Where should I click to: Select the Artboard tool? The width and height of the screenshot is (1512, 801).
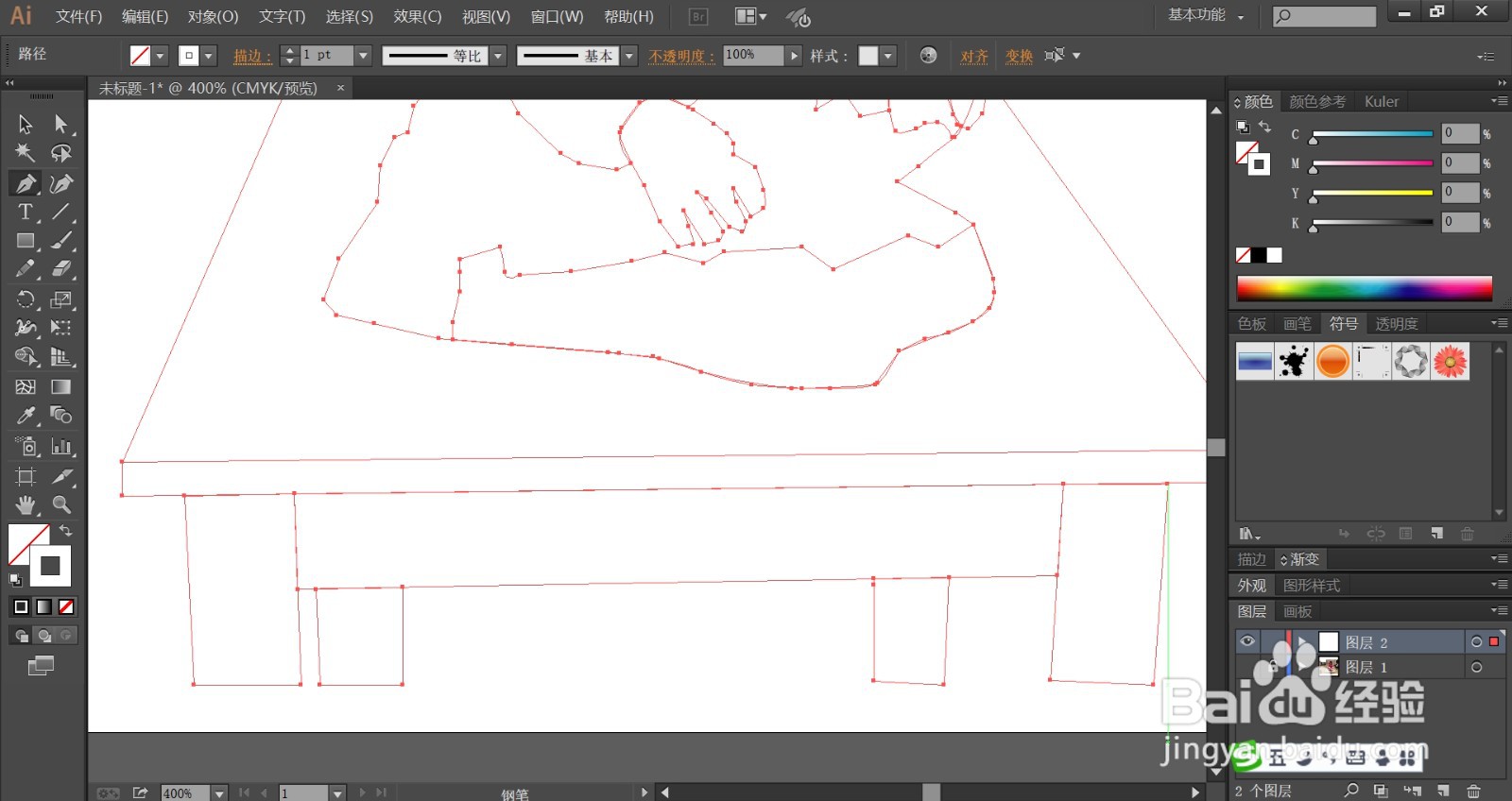26,476
